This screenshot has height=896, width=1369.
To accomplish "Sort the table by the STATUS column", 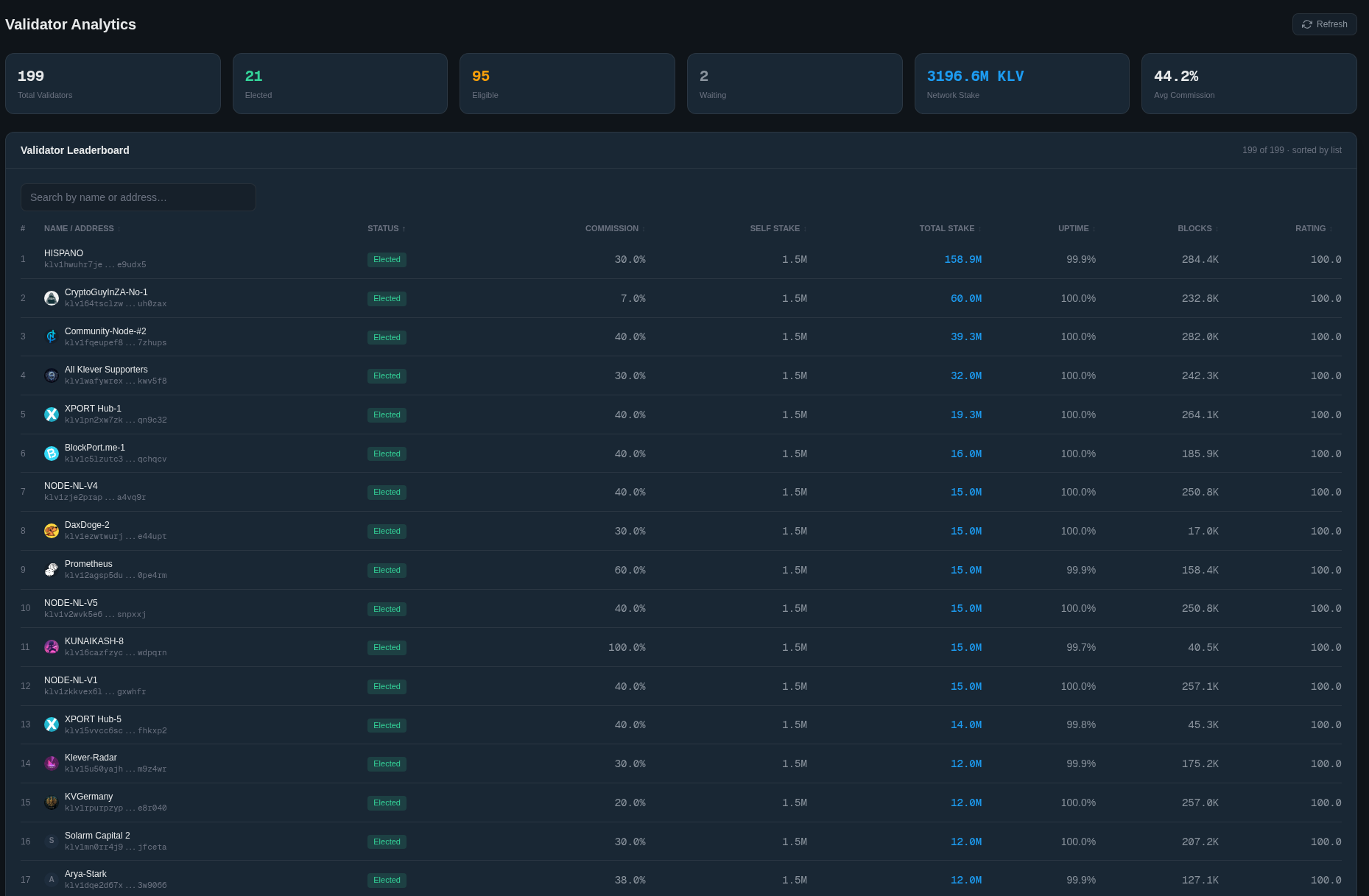I will (x=387, y=228).
